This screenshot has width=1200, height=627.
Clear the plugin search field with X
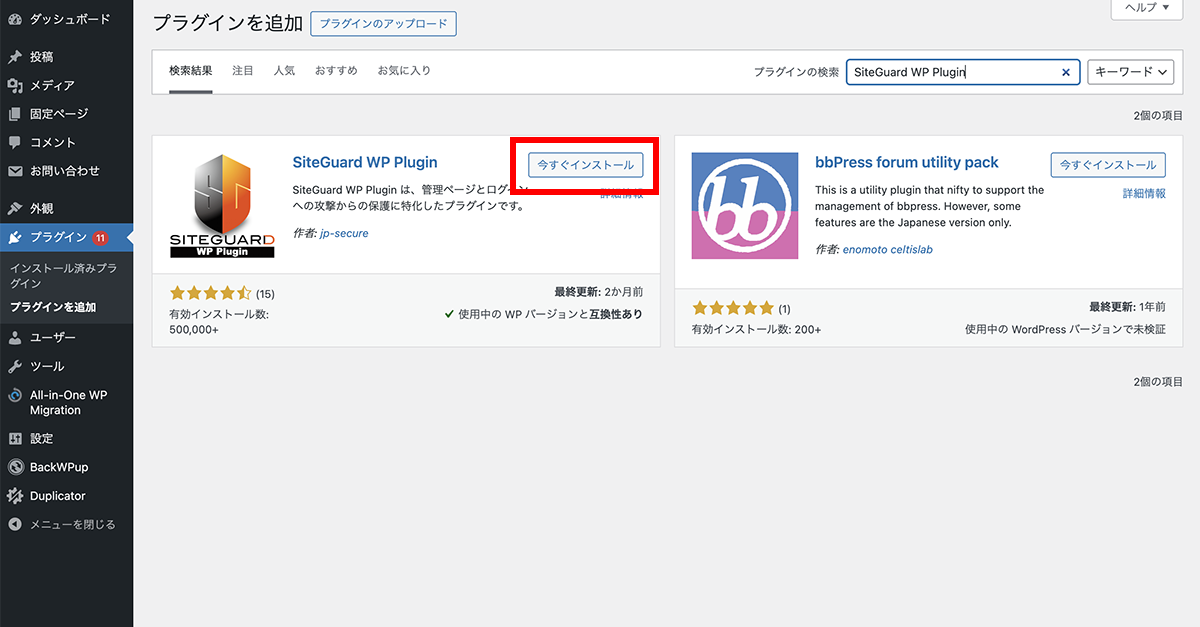click(x=1066, y=72)
